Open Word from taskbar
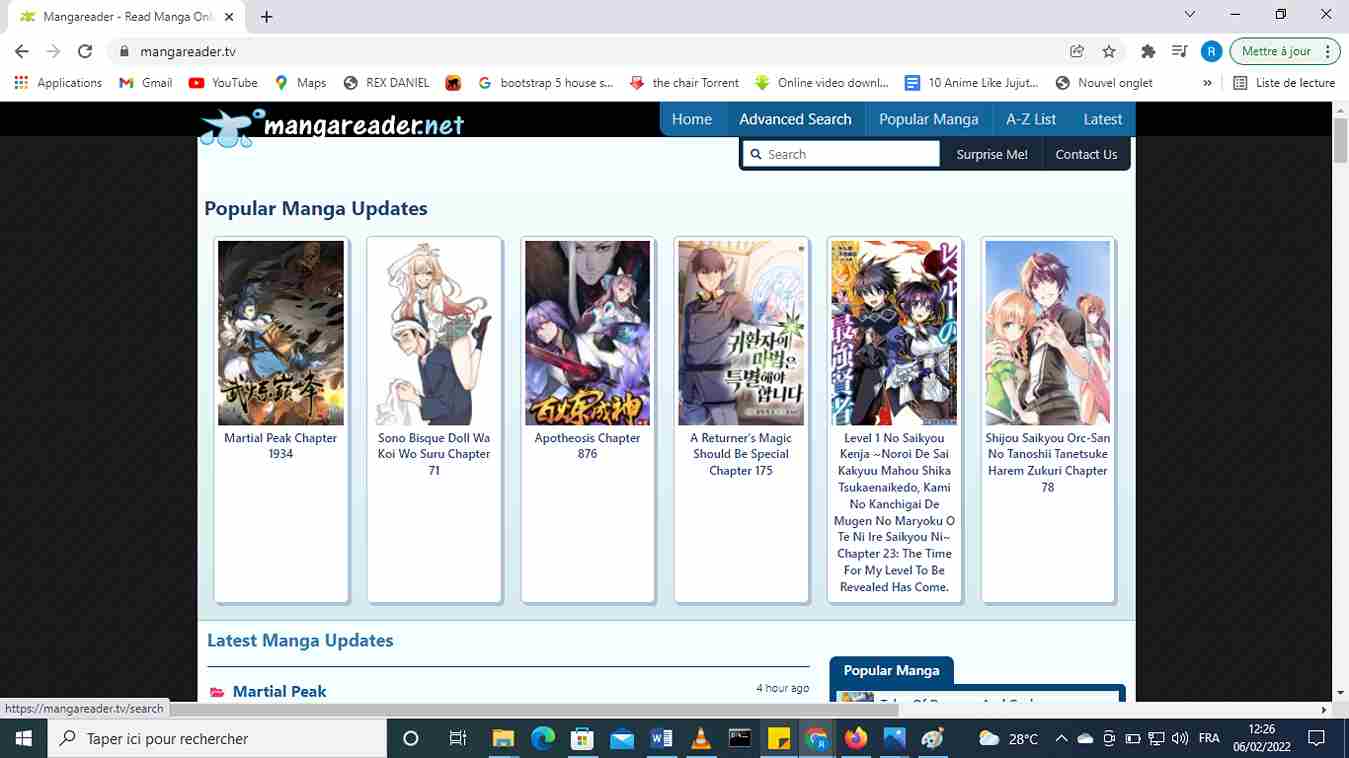This screenshot has height=758, width=1349. pyautogui.click(x=661, y=739)
